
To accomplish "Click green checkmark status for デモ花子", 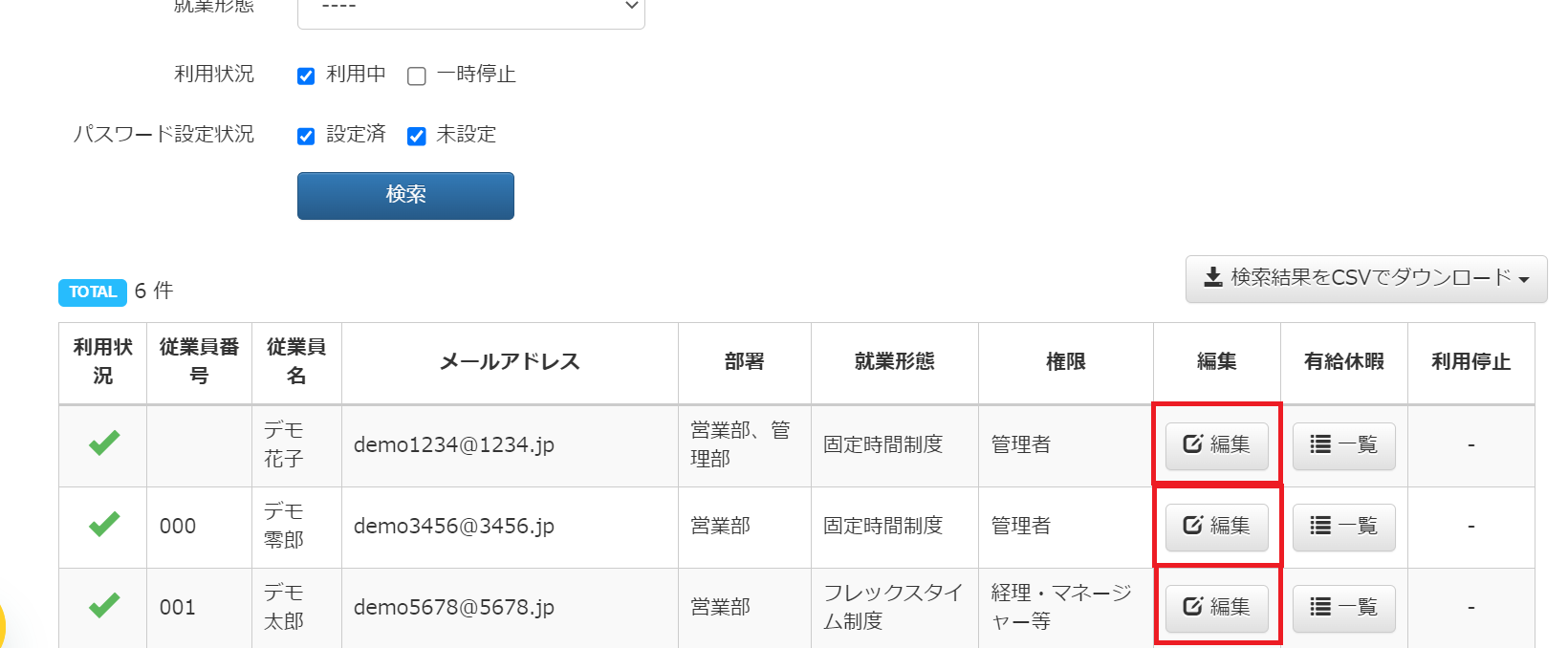I will [104, 443].
